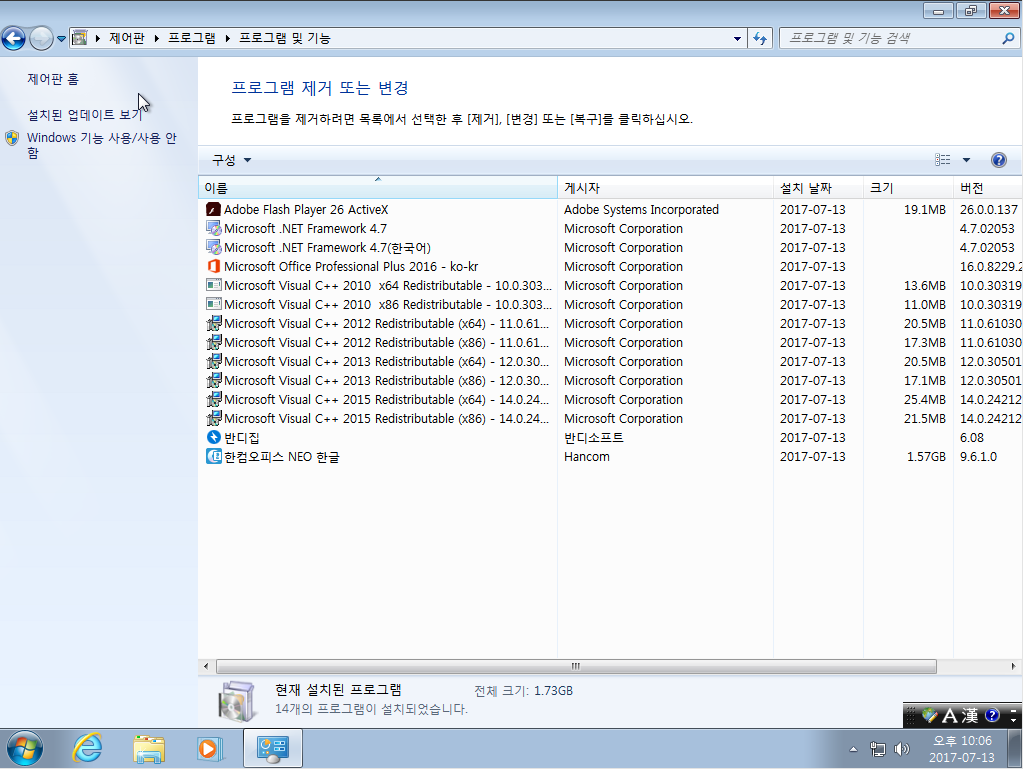1023x769 pixels.
Task: Open the Windows Start button
Action: [x=25, y=748]
